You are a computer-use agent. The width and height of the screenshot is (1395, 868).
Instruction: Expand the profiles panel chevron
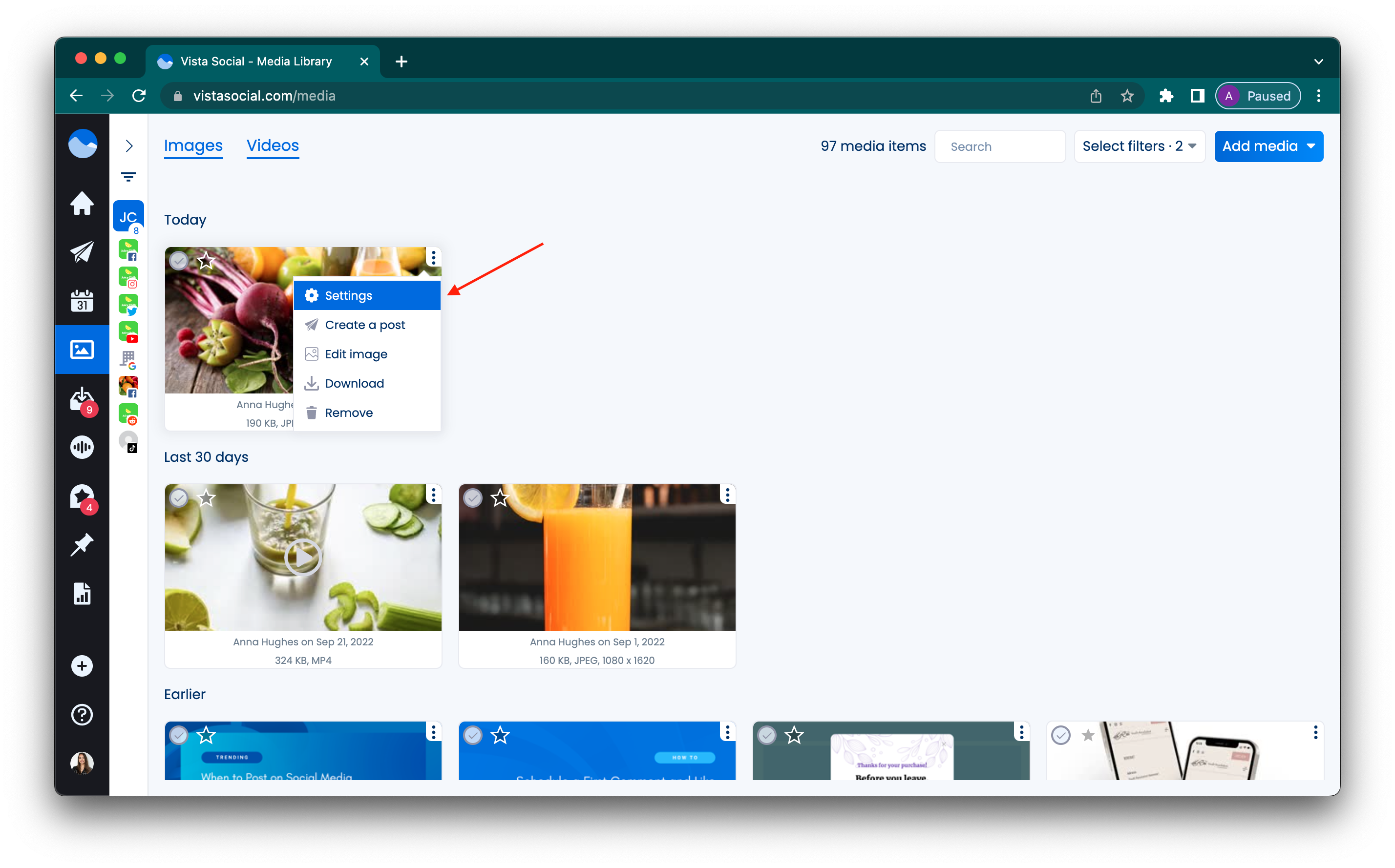[x=129, y=146]
